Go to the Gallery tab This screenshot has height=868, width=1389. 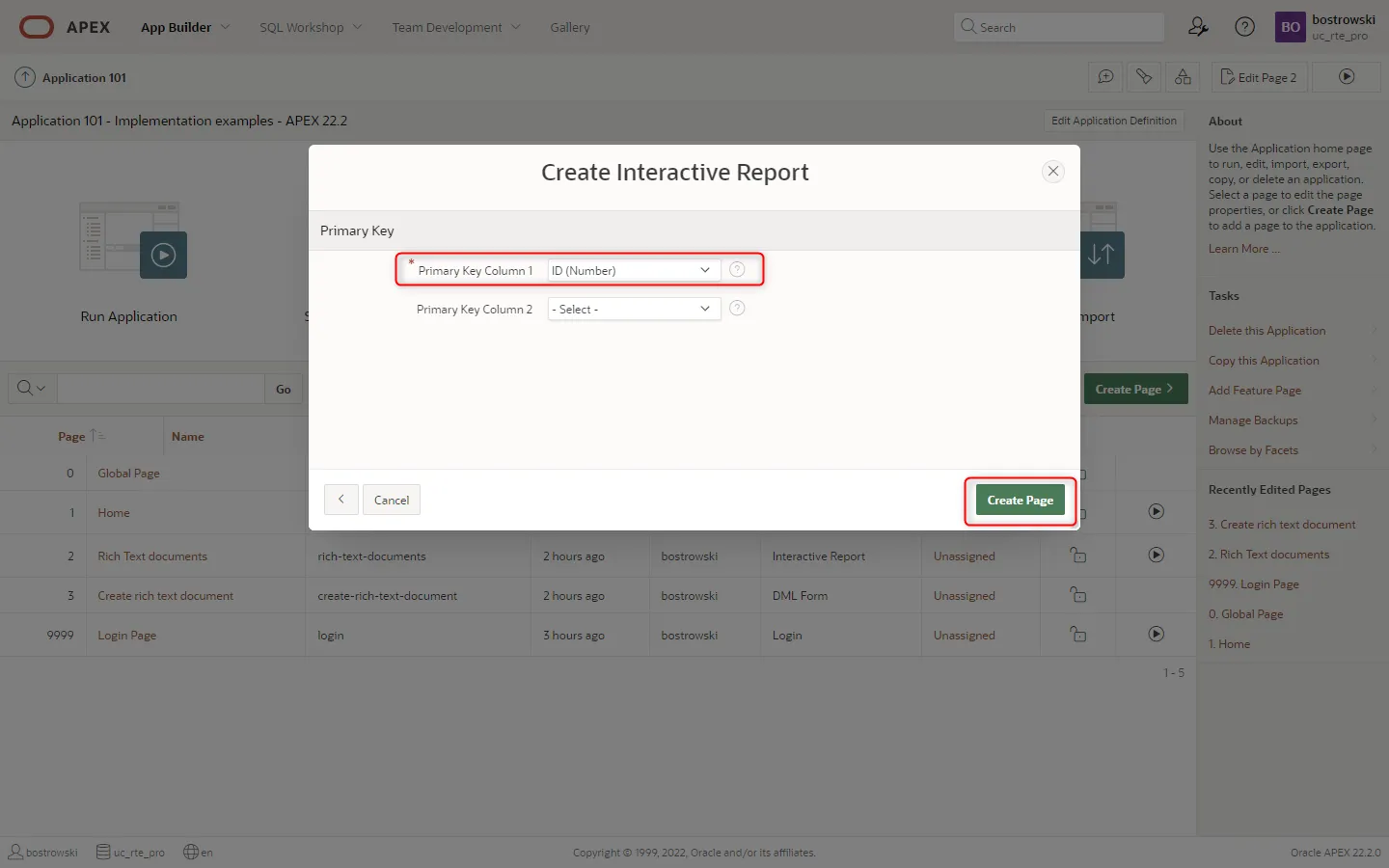[x=570, y=27]
